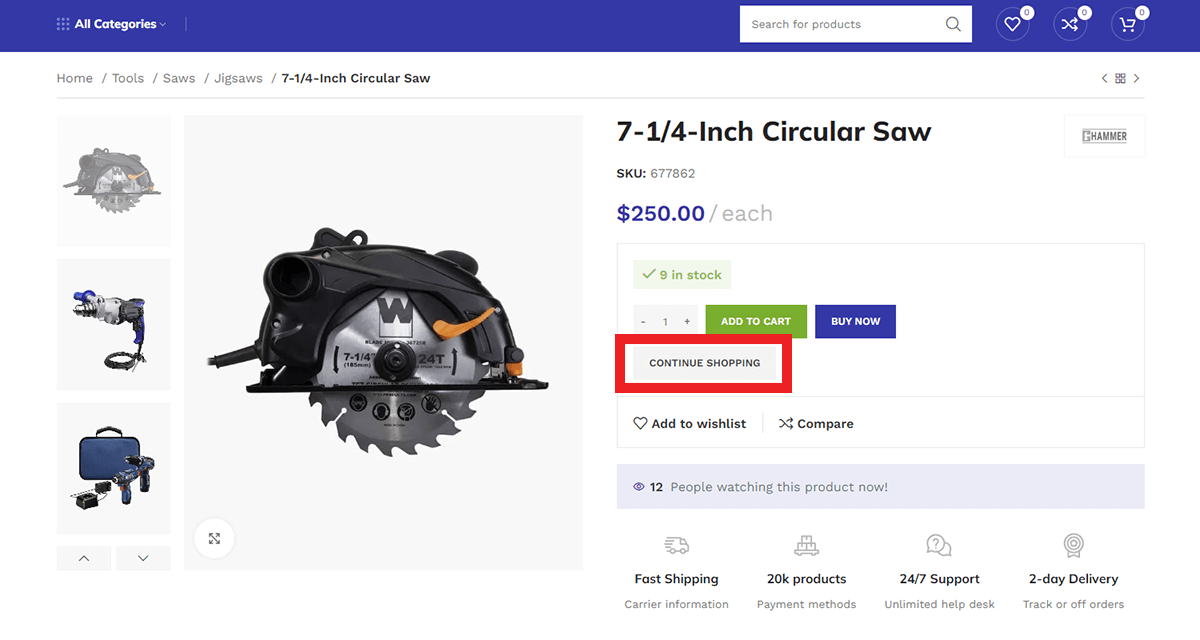Go to next product arrow
The image size is (1200, 640).
pos(1137,78)
